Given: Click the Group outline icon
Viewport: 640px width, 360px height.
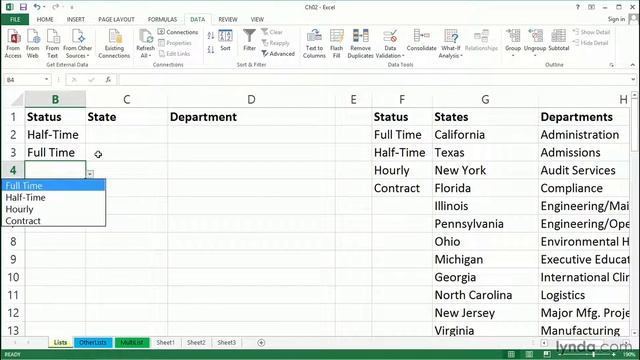Looking at the screenshot, I should point(513,42).
